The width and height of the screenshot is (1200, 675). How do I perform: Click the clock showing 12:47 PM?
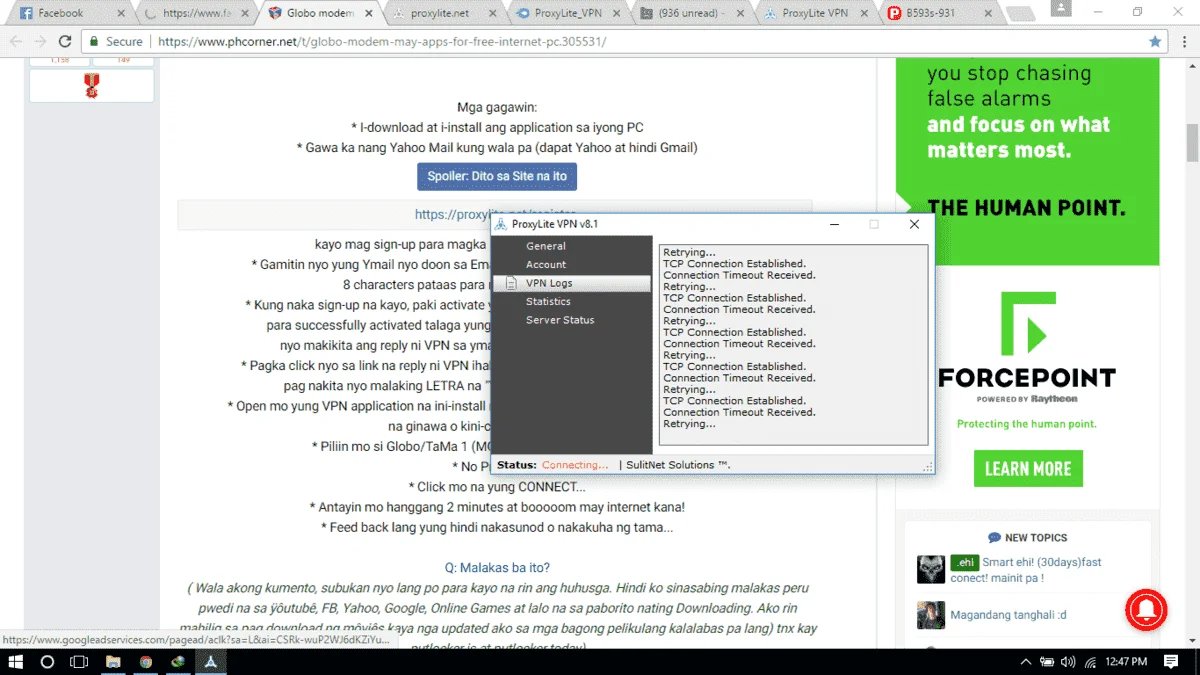1126,662
